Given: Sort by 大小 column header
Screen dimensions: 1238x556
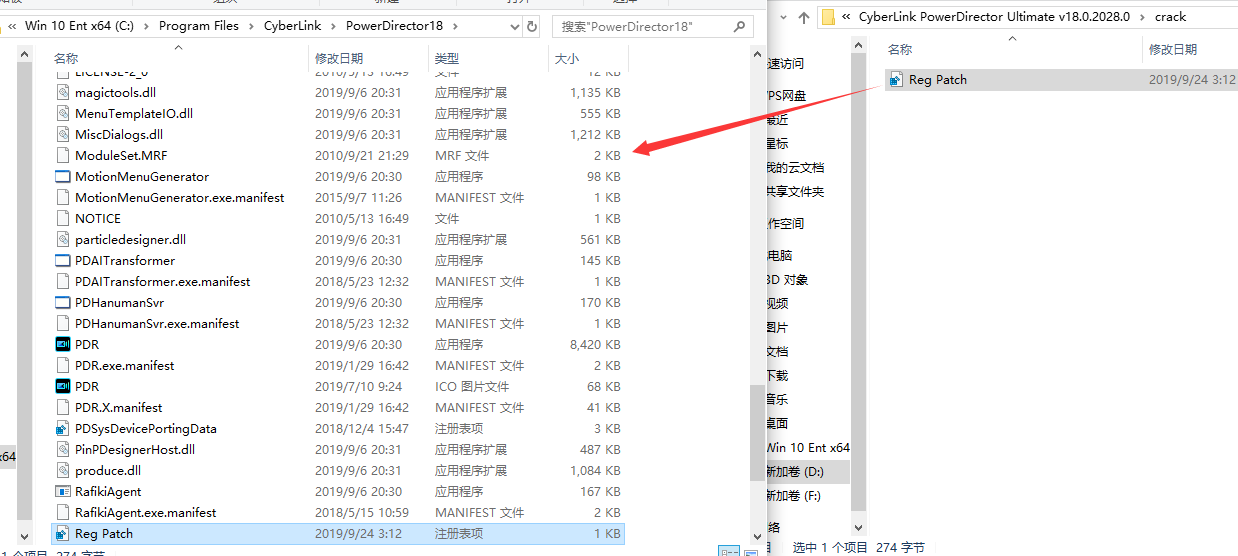Looking at the screenshot, I should pos(566,59).
